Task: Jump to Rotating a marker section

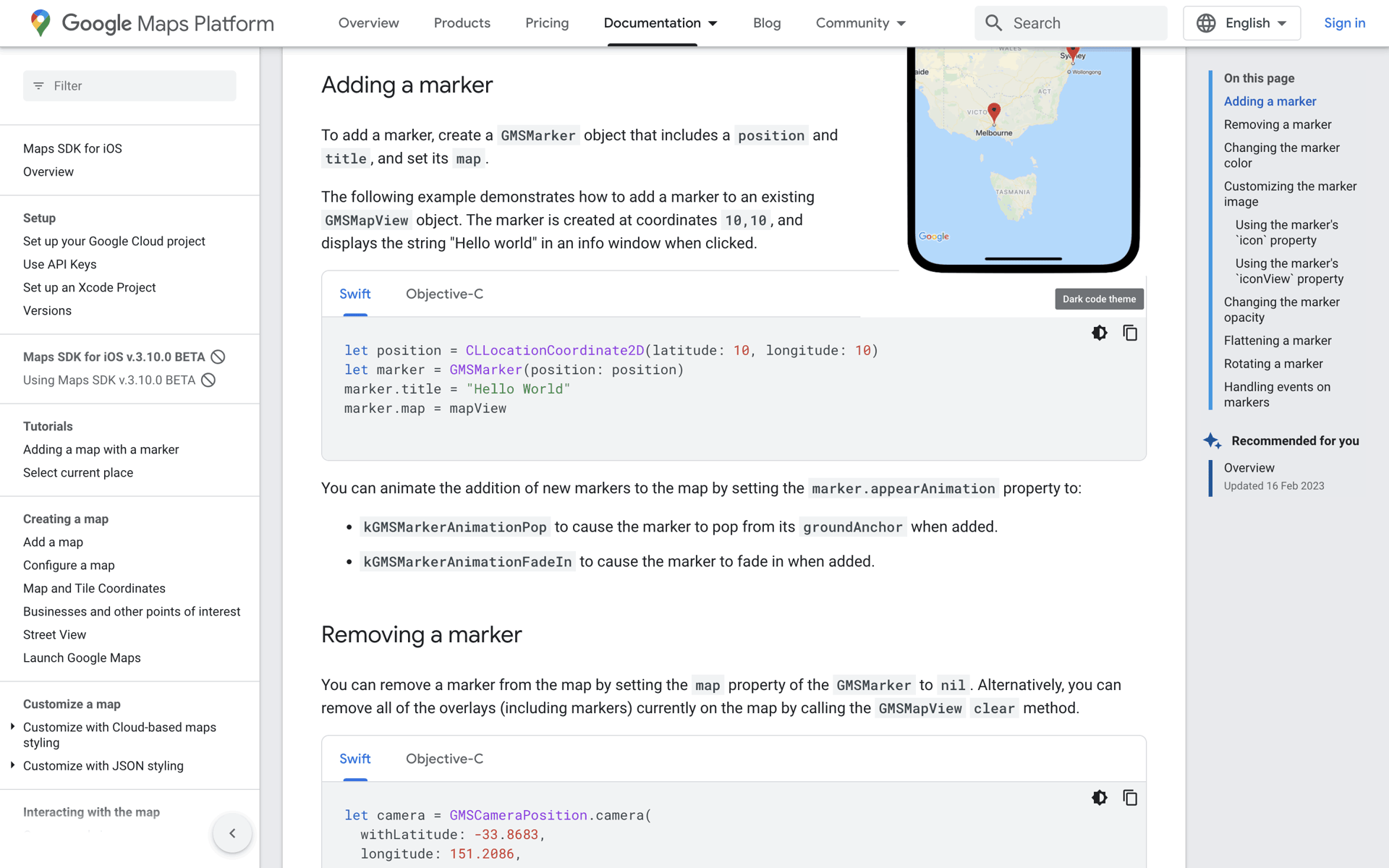Action: [1273, 363]
